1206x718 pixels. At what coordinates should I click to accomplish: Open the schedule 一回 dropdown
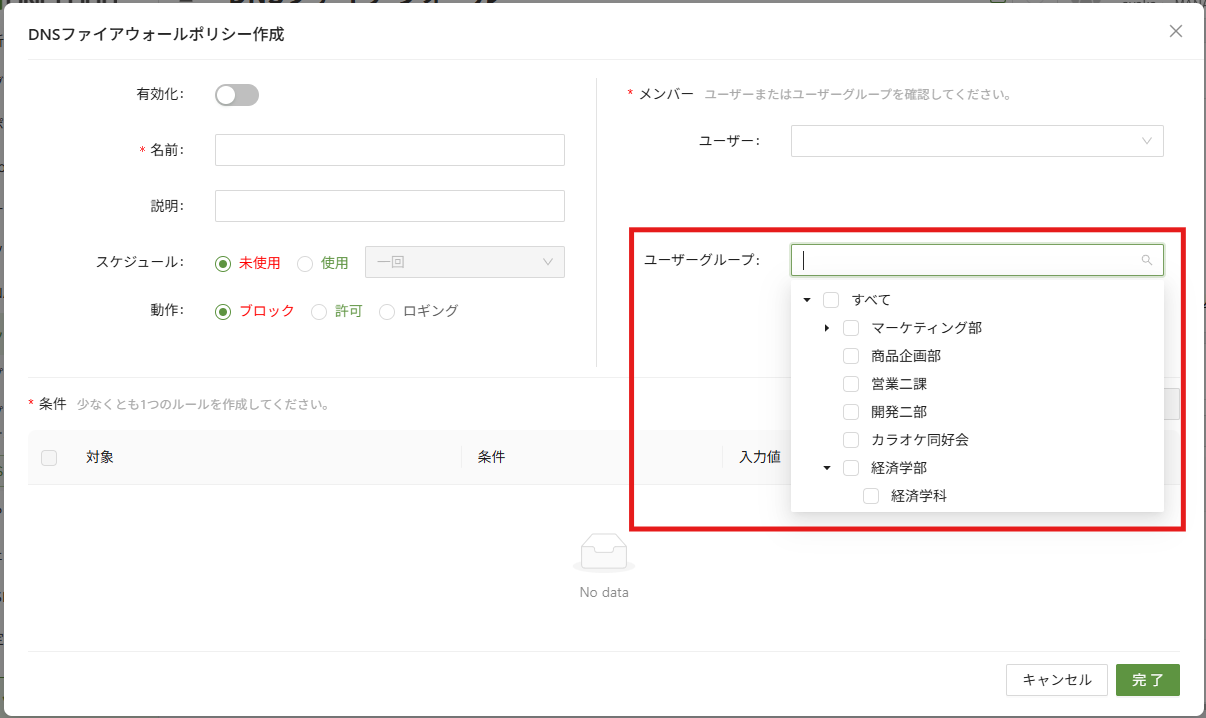[x=465, y=262]
